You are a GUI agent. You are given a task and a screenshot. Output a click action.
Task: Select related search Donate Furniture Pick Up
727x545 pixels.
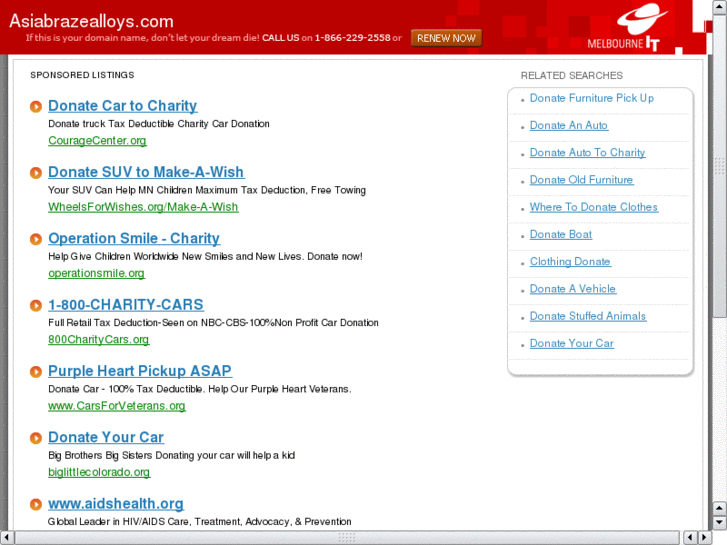click(592, 98)
